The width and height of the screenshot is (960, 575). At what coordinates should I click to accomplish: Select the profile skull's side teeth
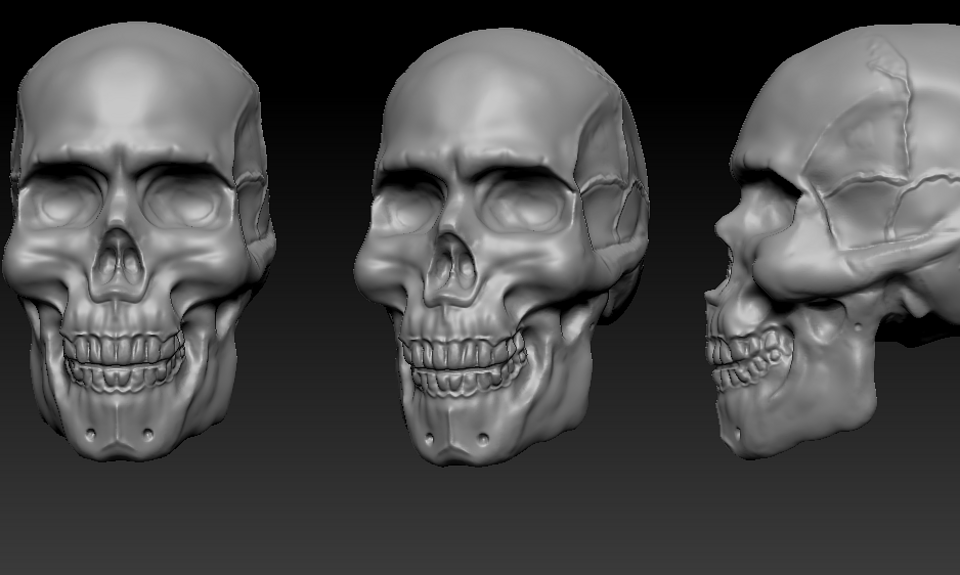point(750,358)
